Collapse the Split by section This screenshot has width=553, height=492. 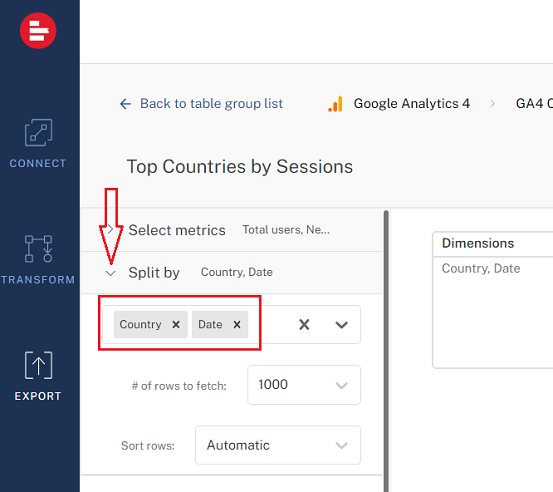coord(110,273)
